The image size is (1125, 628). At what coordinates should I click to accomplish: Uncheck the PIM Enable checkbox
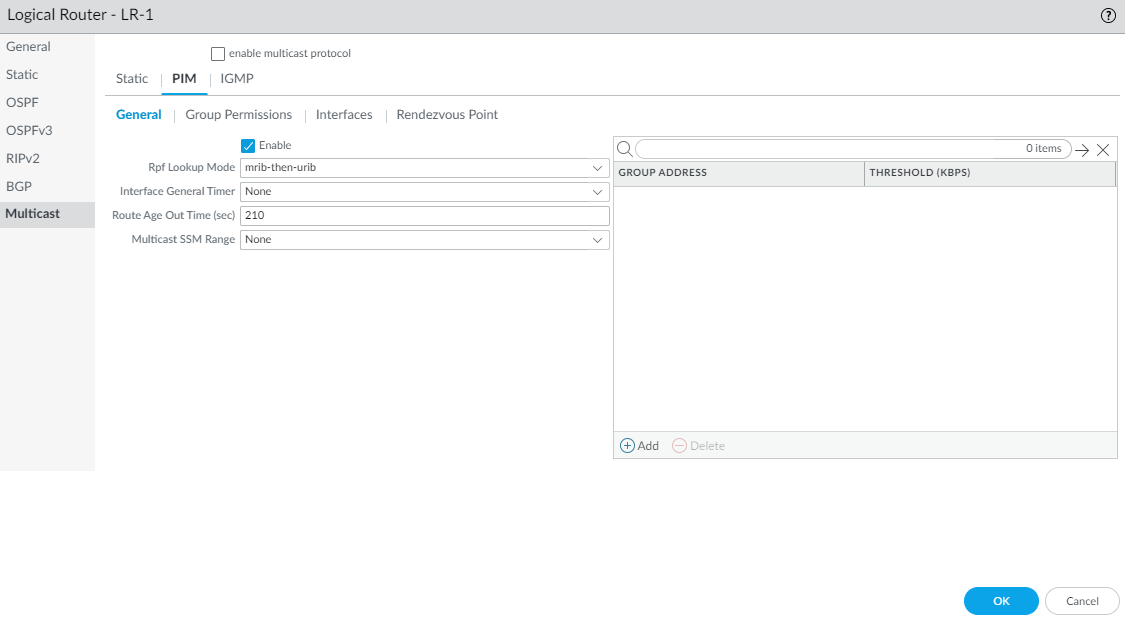coord(248,146)
